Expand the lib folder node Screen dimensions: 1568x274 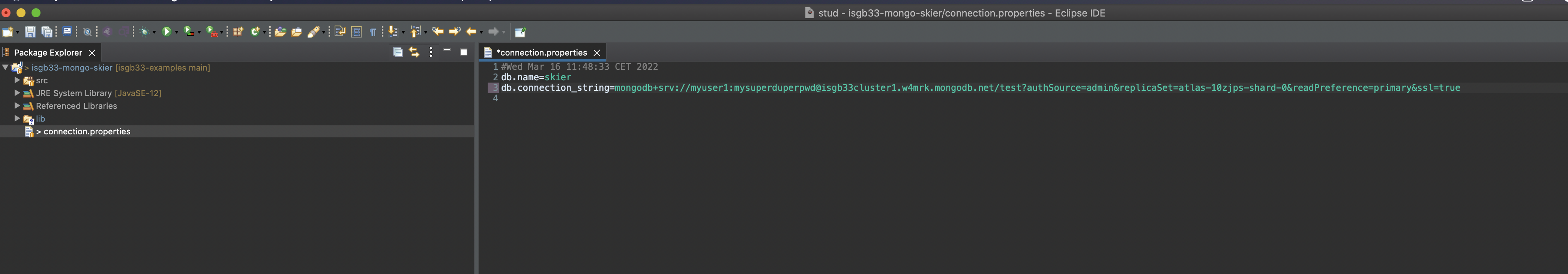(x=17, y=118)
